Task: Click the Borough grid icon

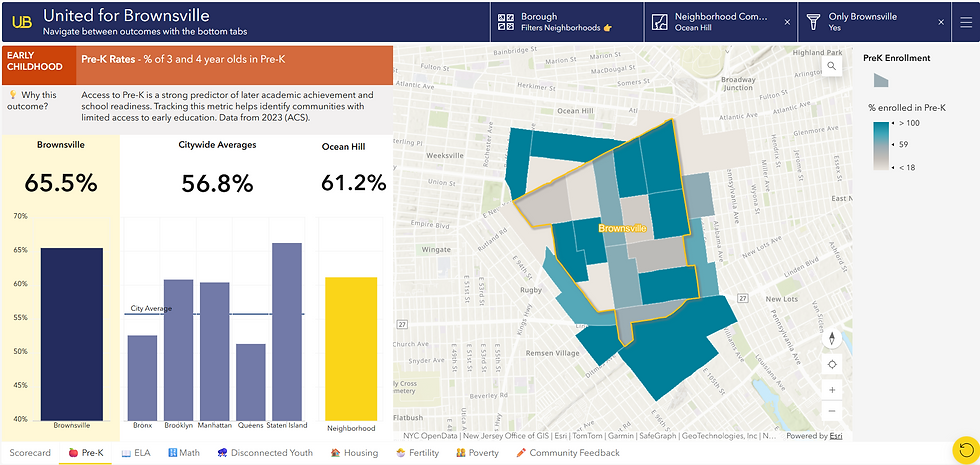Action: (505, 22)
